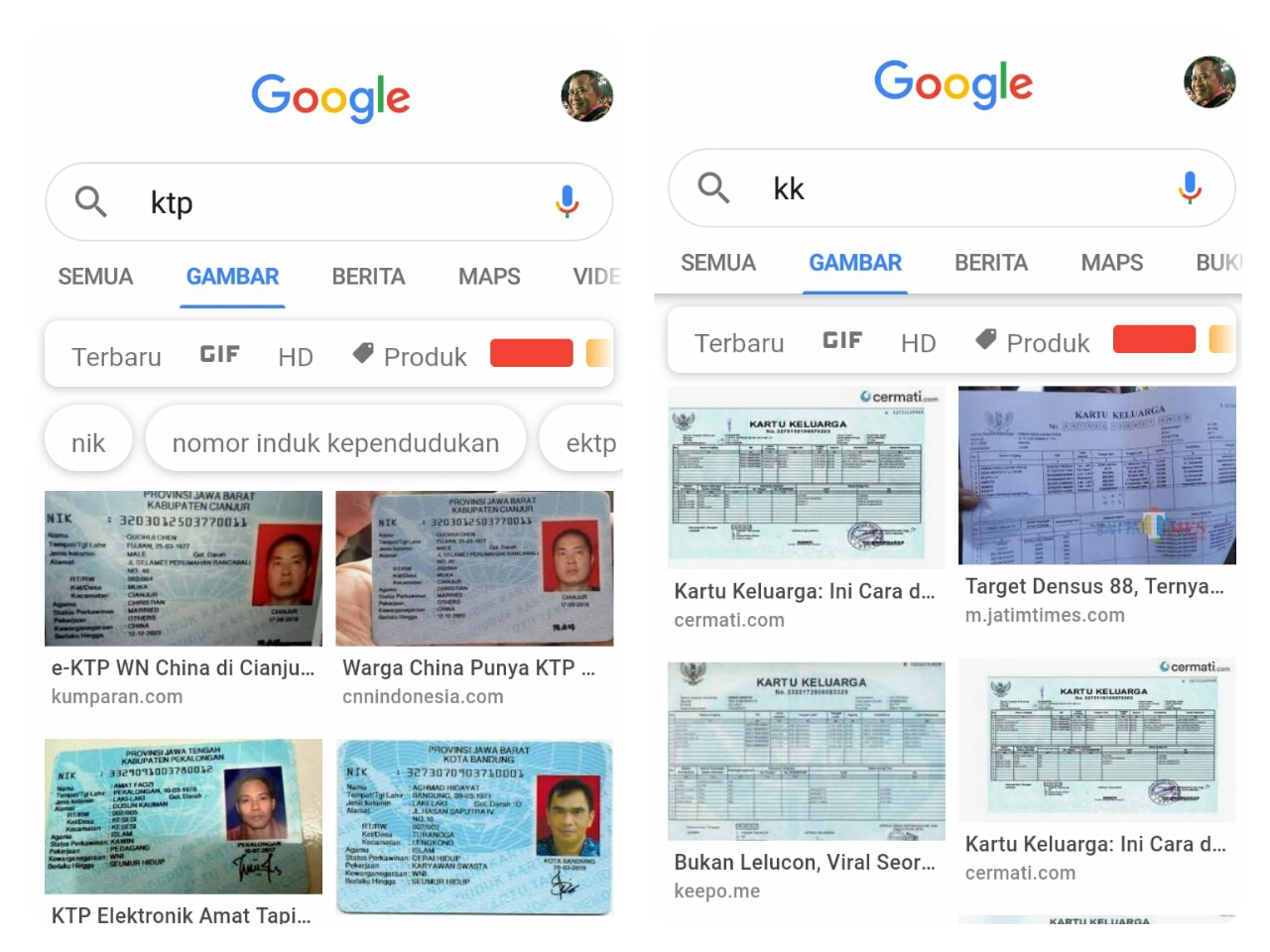Tap the 'nomor induk kependudukan' suggestion chip
The width and height of the screenshot is (1270, 952).
click(x=335, y=442)
